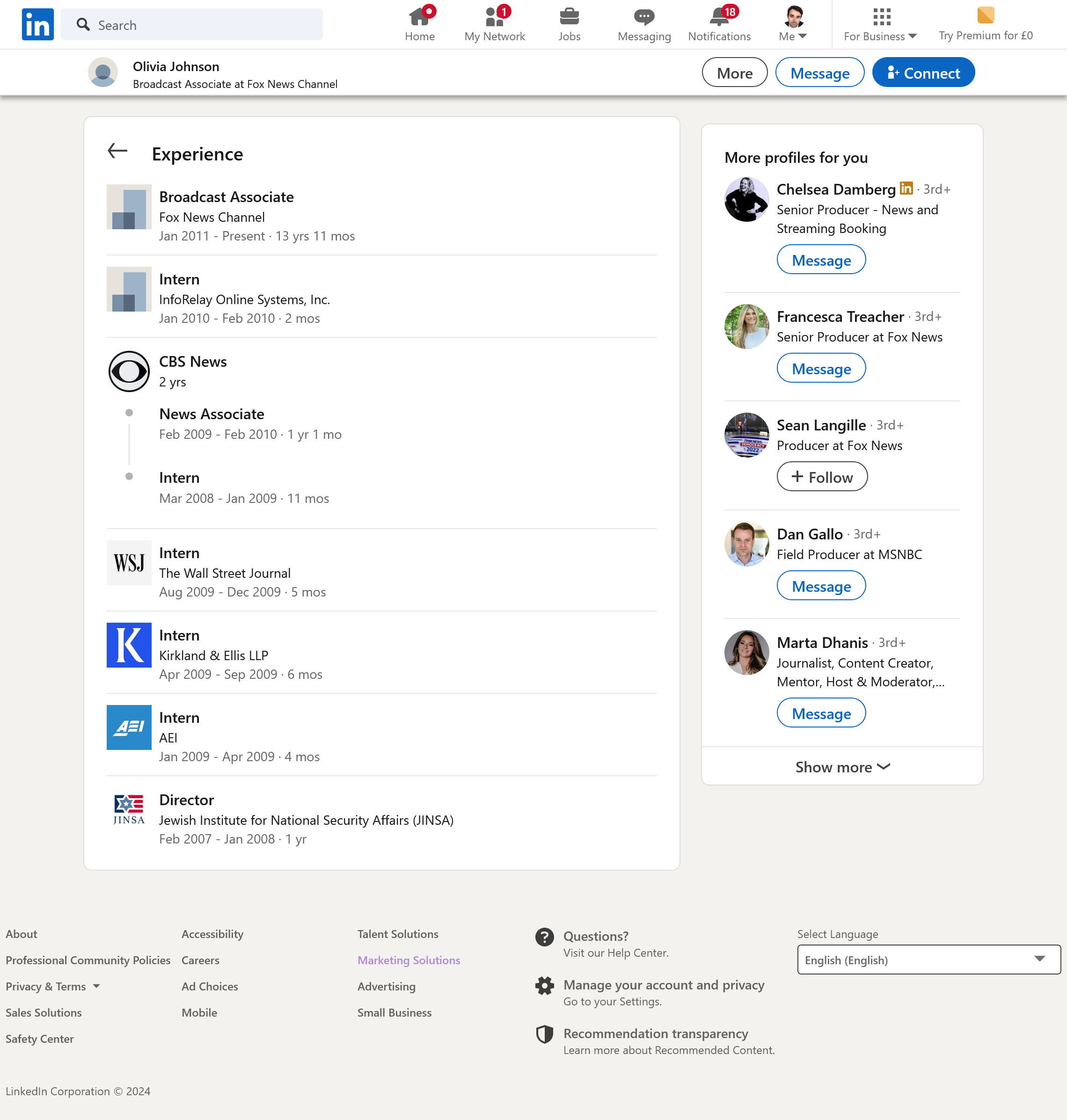Open Chelsea Damberg's profile photo
Viewport: 1067px width, 1120px height.
(747, 199)
